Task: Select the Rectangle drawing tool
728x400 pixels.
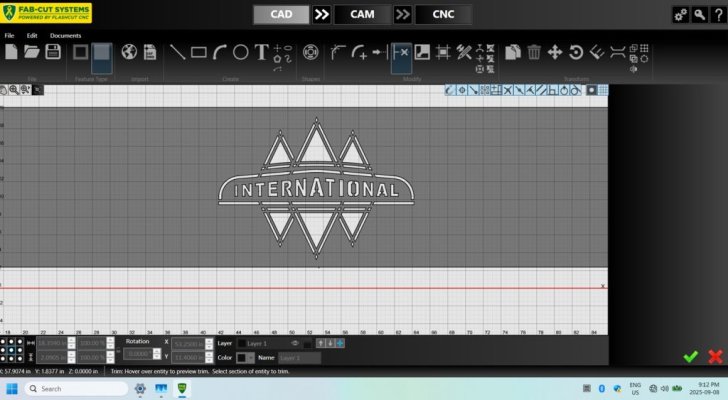Action: click(199, 52)
